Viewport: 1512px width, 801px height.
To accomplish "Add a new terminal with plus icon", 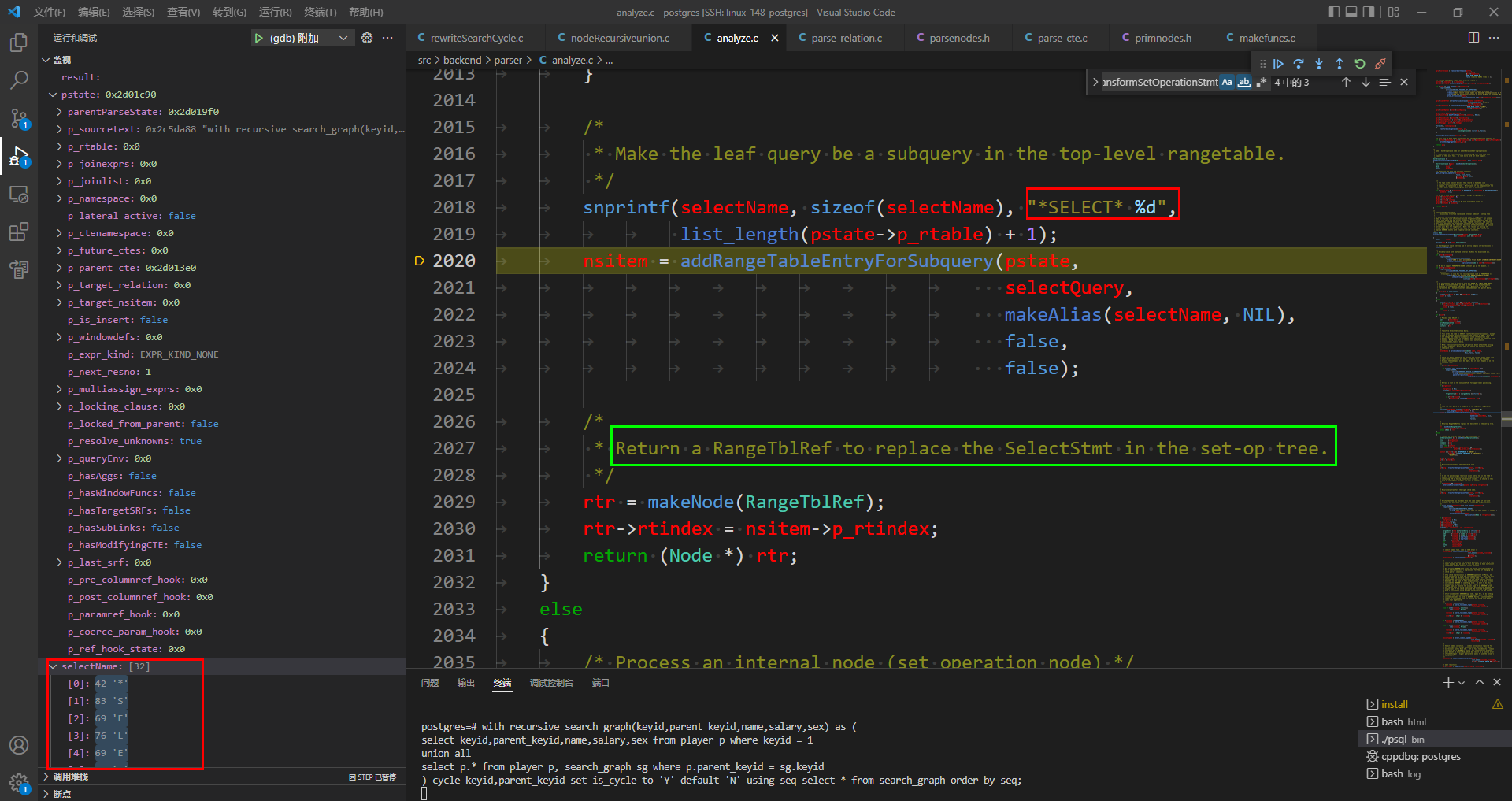I will [1447, 683].
